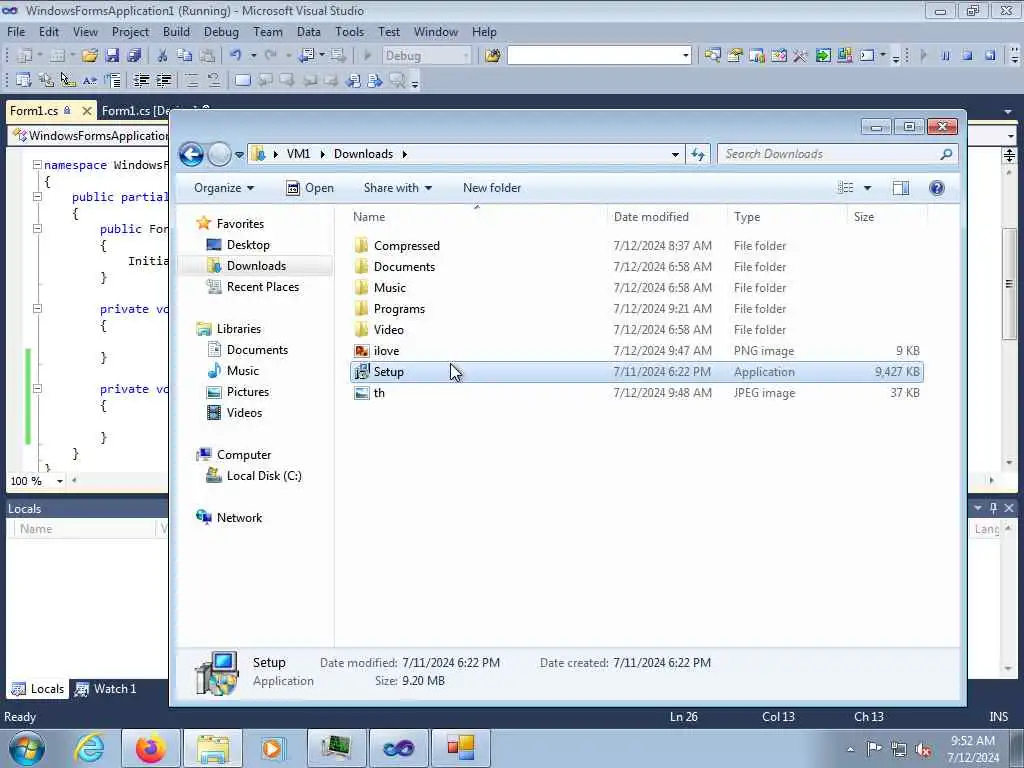The height and width of the screenshot is (768, 1024).
Task: Click the Navigate Backward toolbar icon
Action: [x=306, y=56]
